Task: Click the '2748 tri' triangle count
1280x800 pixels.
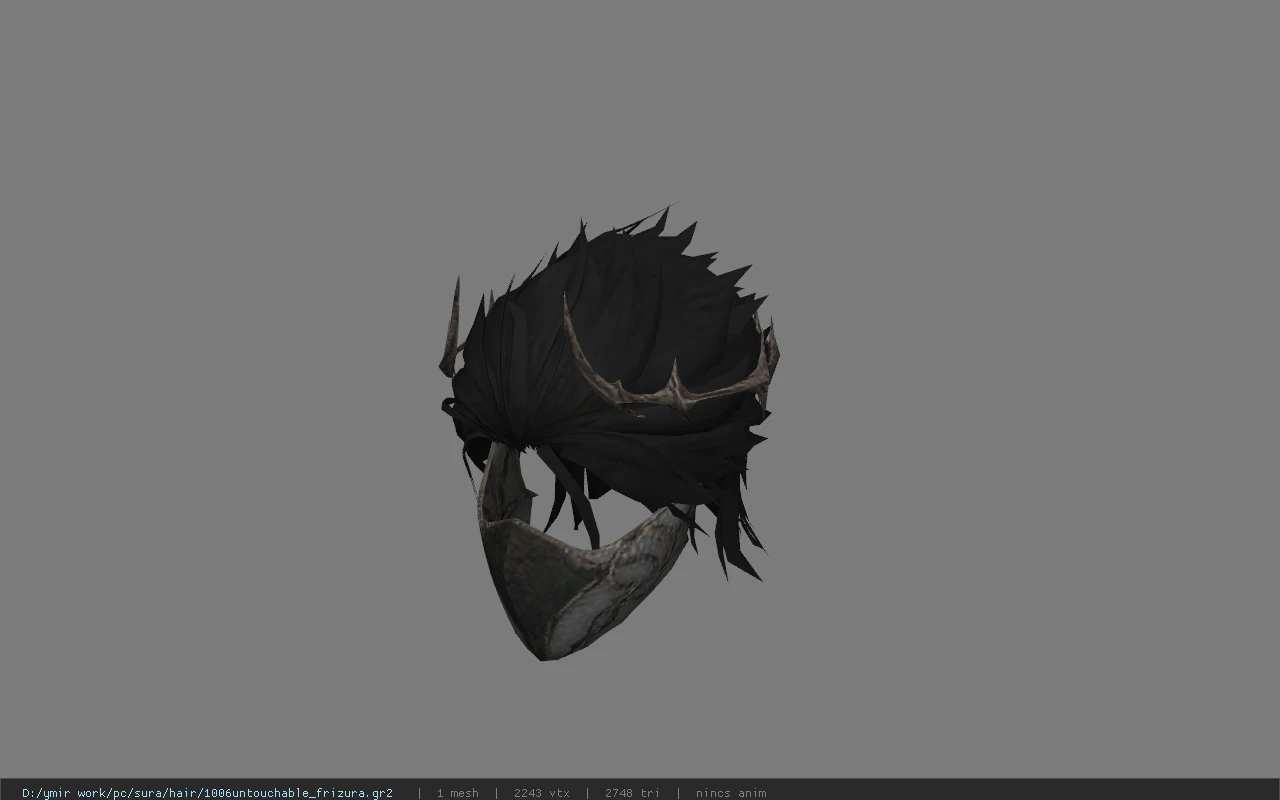Action: (632, 793)
